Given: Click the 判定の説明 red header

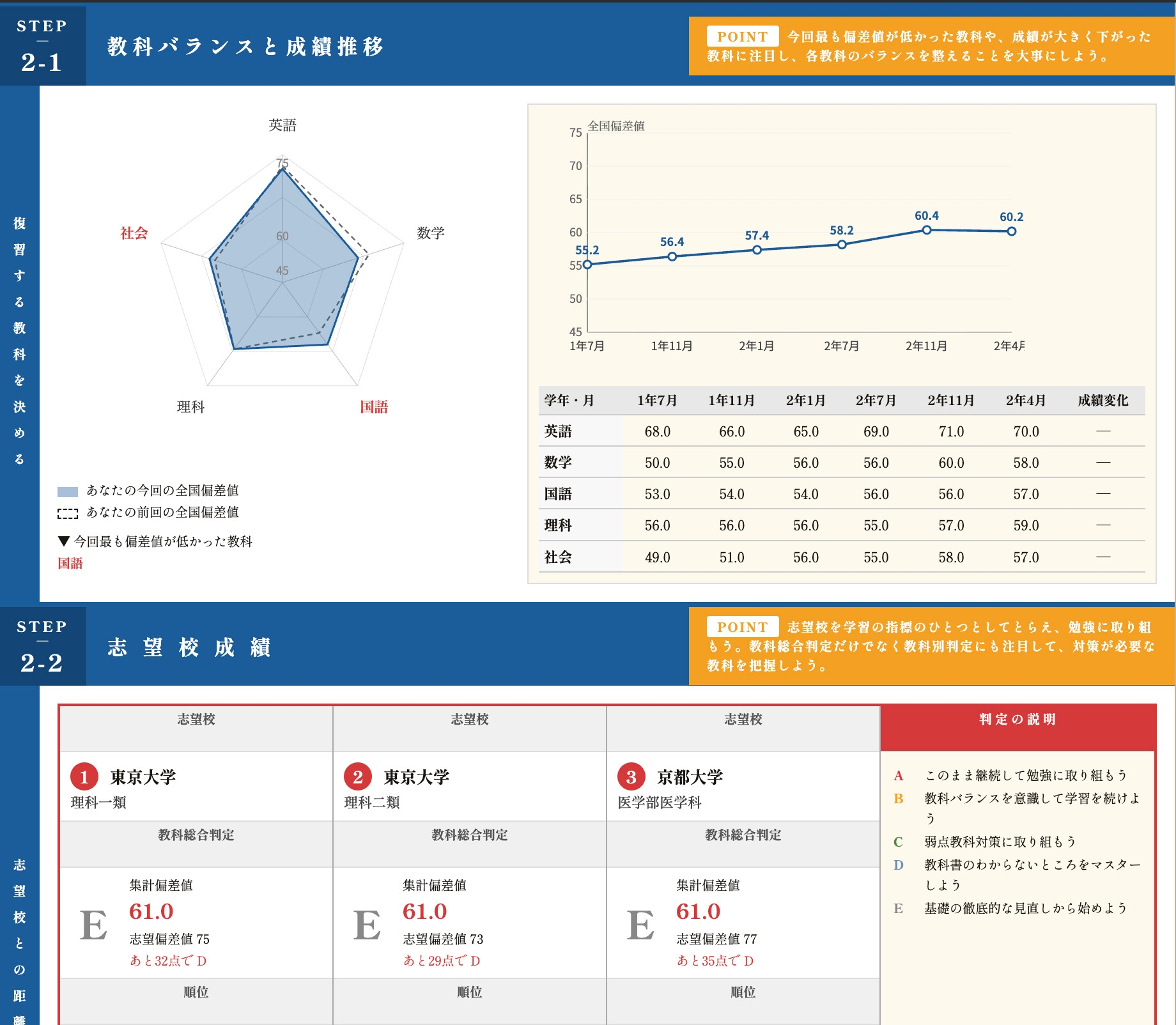Looking at the screenshot, I should click(x=1017, y=720).
